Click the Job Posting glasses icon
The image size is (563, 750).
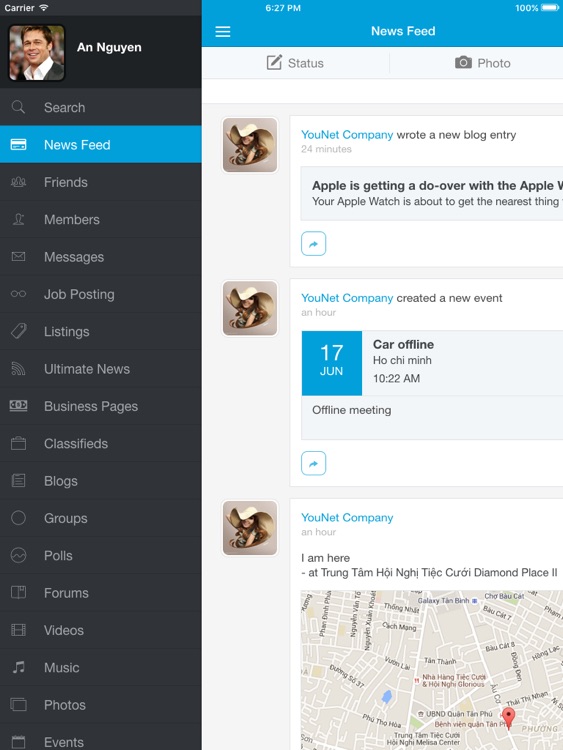coord(18,294)
